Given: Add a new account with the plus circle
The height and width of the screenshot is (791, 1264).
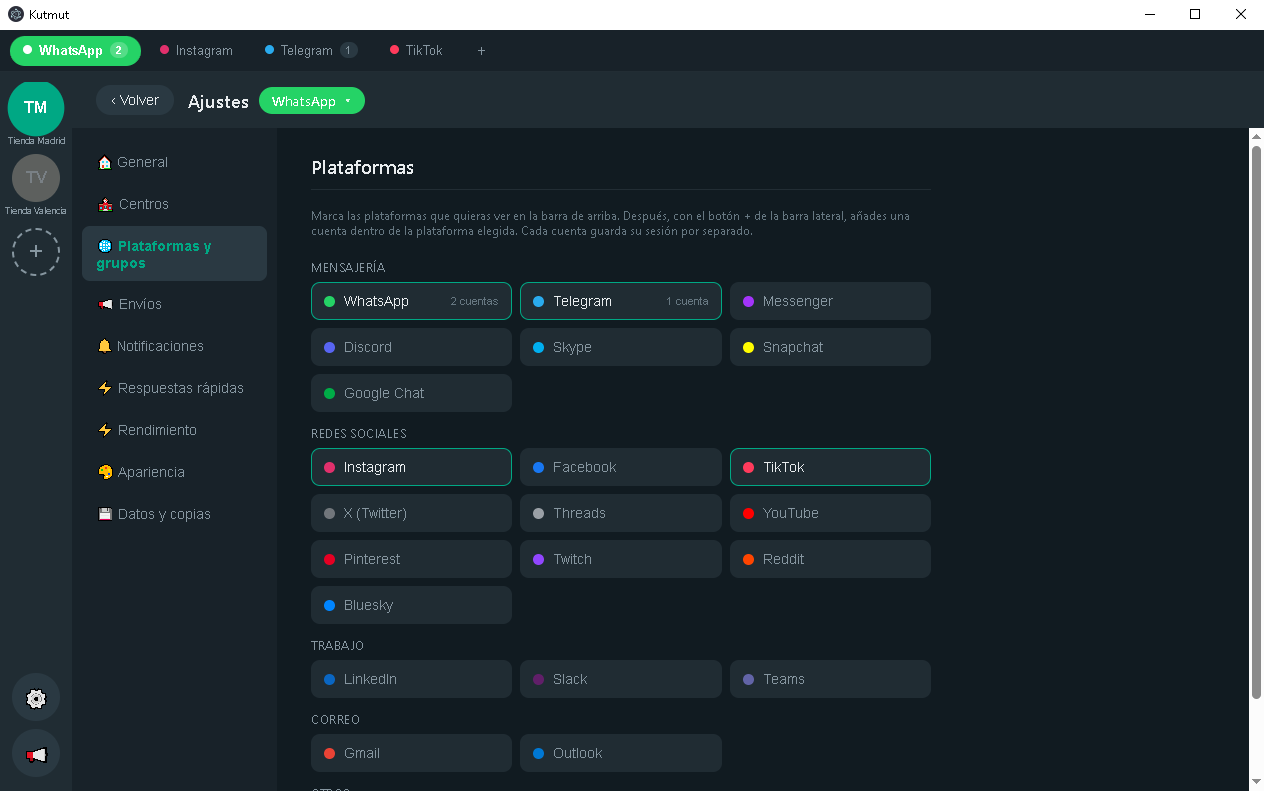Looking at the screenshot, I should (x=36, y=252).
